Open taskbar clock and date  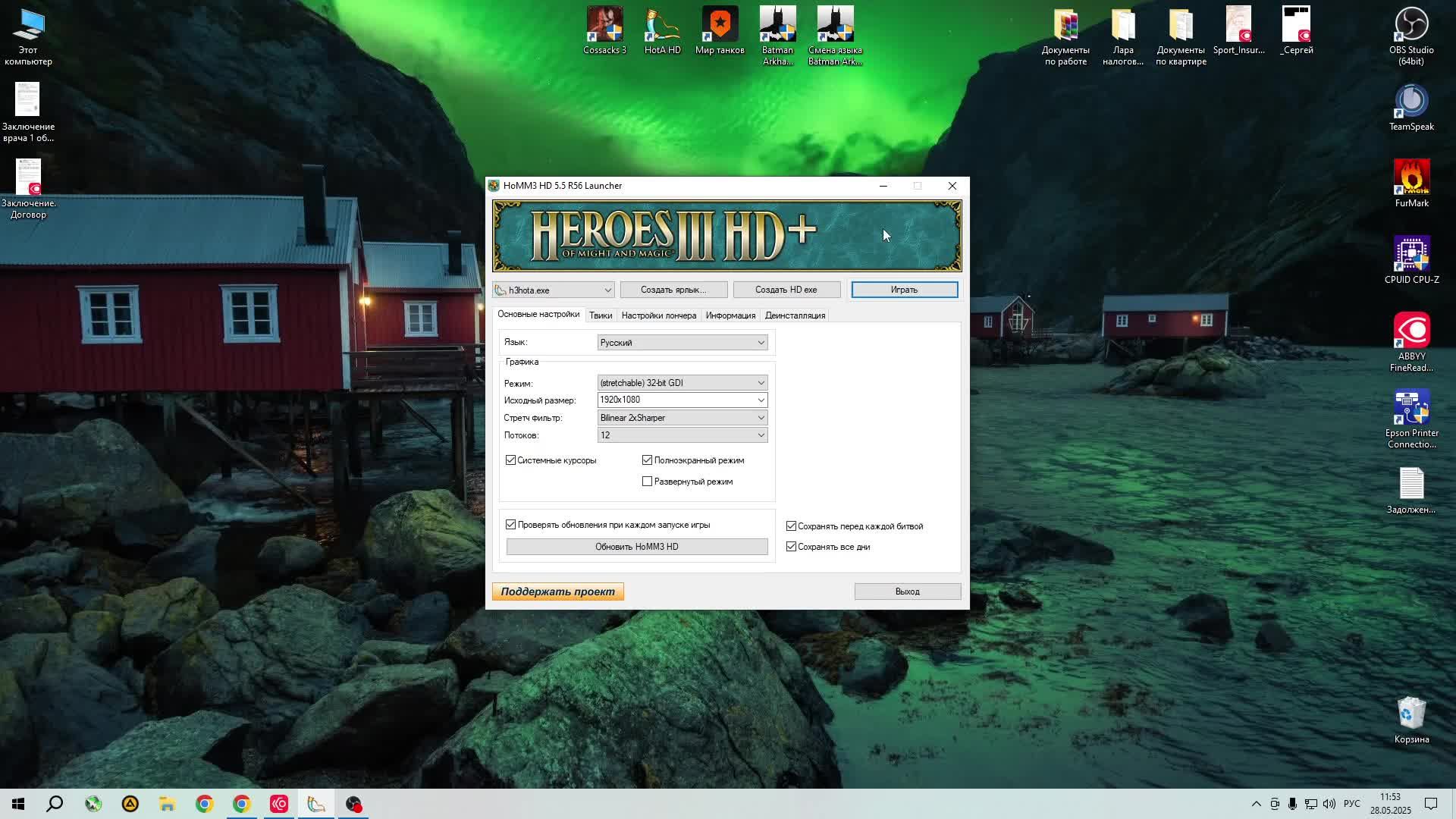coord(1390,804)
